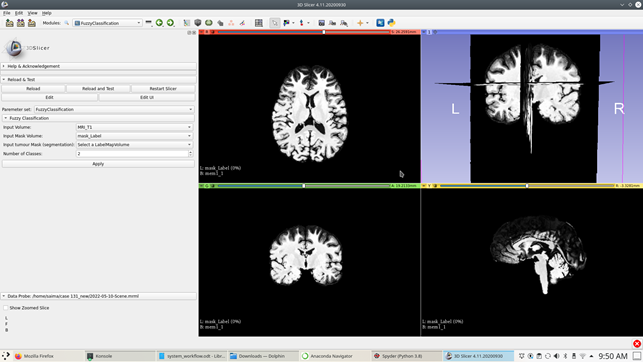Open the Transforms module icon

[x=220, y=23]
